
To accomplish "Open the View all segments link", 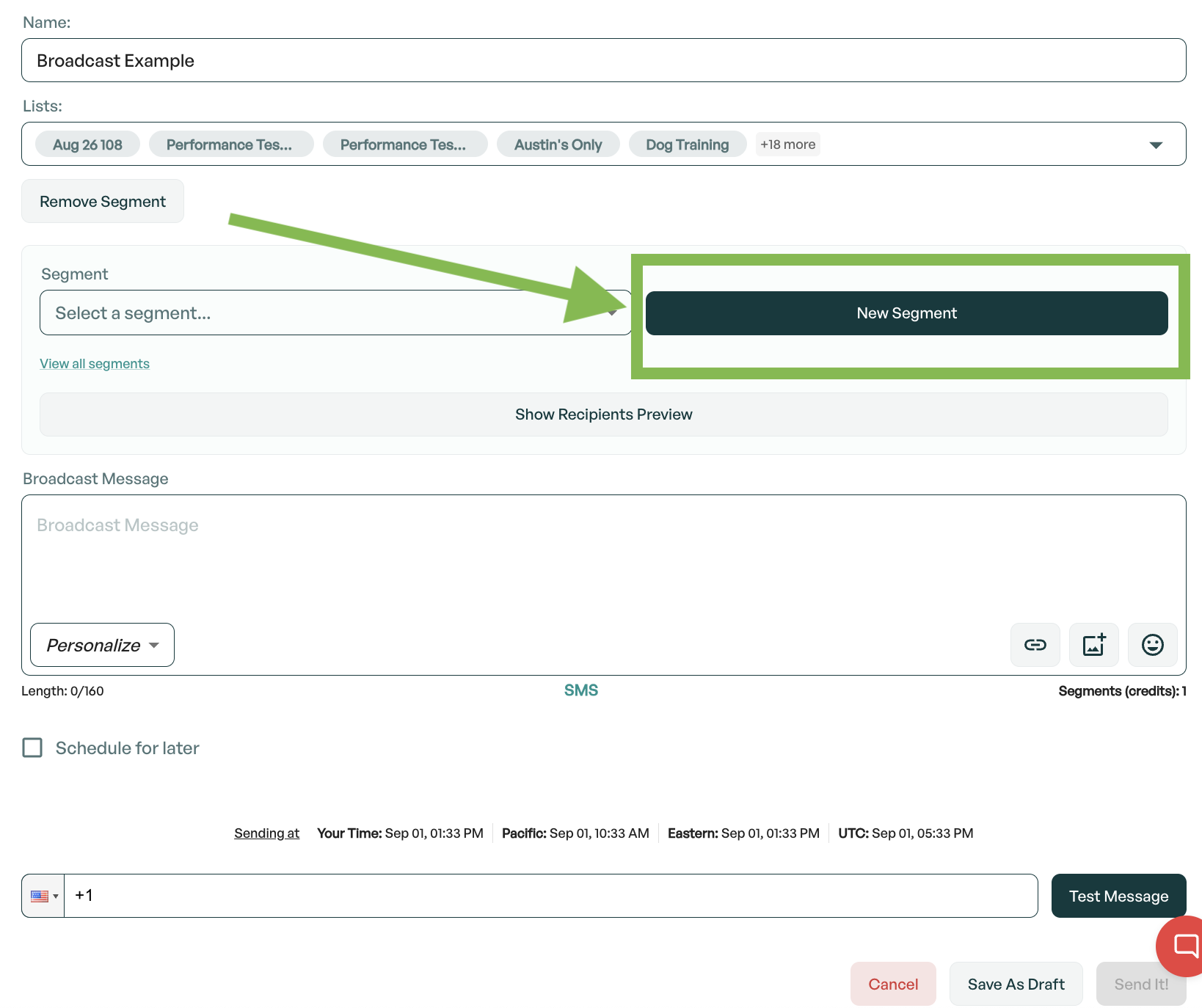I will [95, 364].
